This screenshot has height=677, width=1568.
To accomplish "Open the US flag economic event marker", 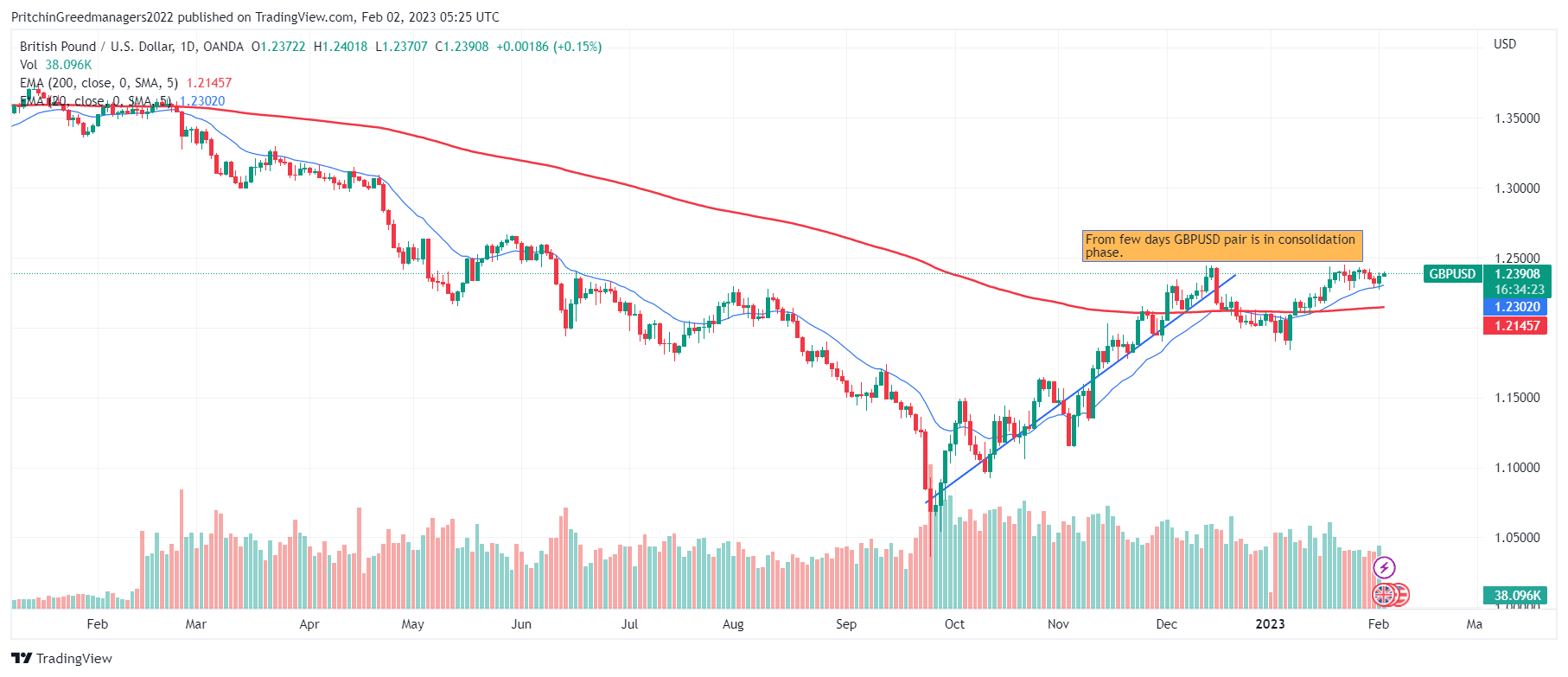I will [x=1402, y=595].
